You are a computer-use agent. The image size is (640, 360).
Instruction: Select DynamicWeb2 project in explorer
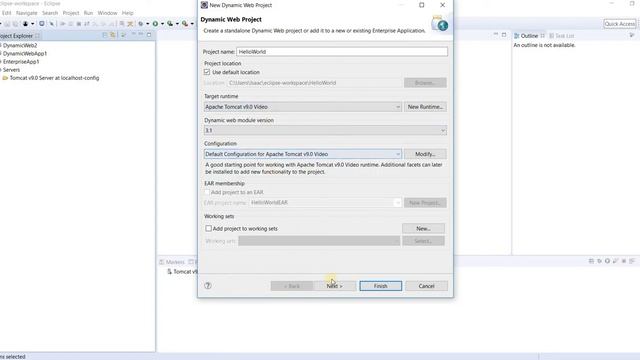[x=20, y=45]
